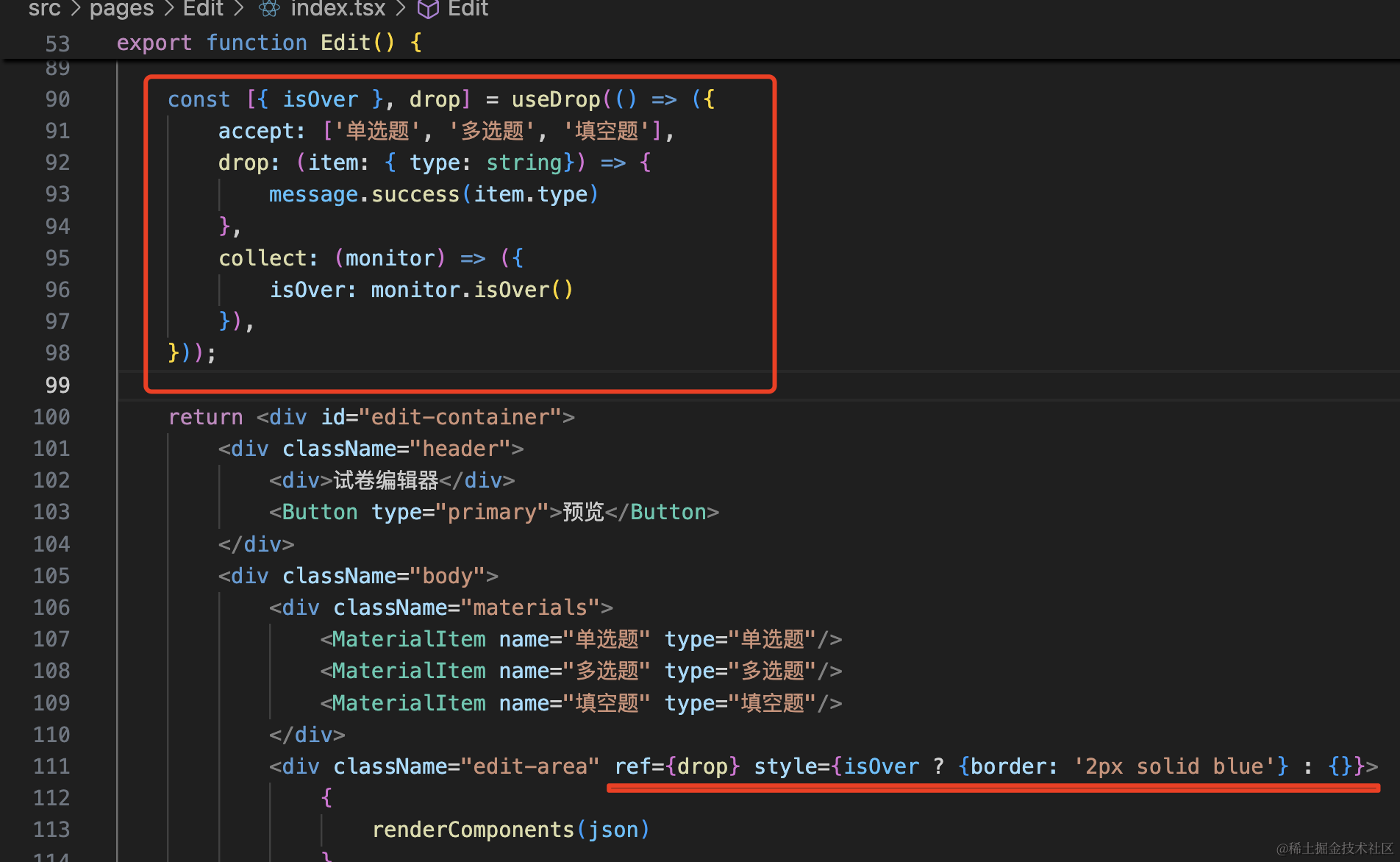Viewport: 1400px width, 862px height.
Task: Click the renderComponents(json) call
Action: tap(510, 830)
